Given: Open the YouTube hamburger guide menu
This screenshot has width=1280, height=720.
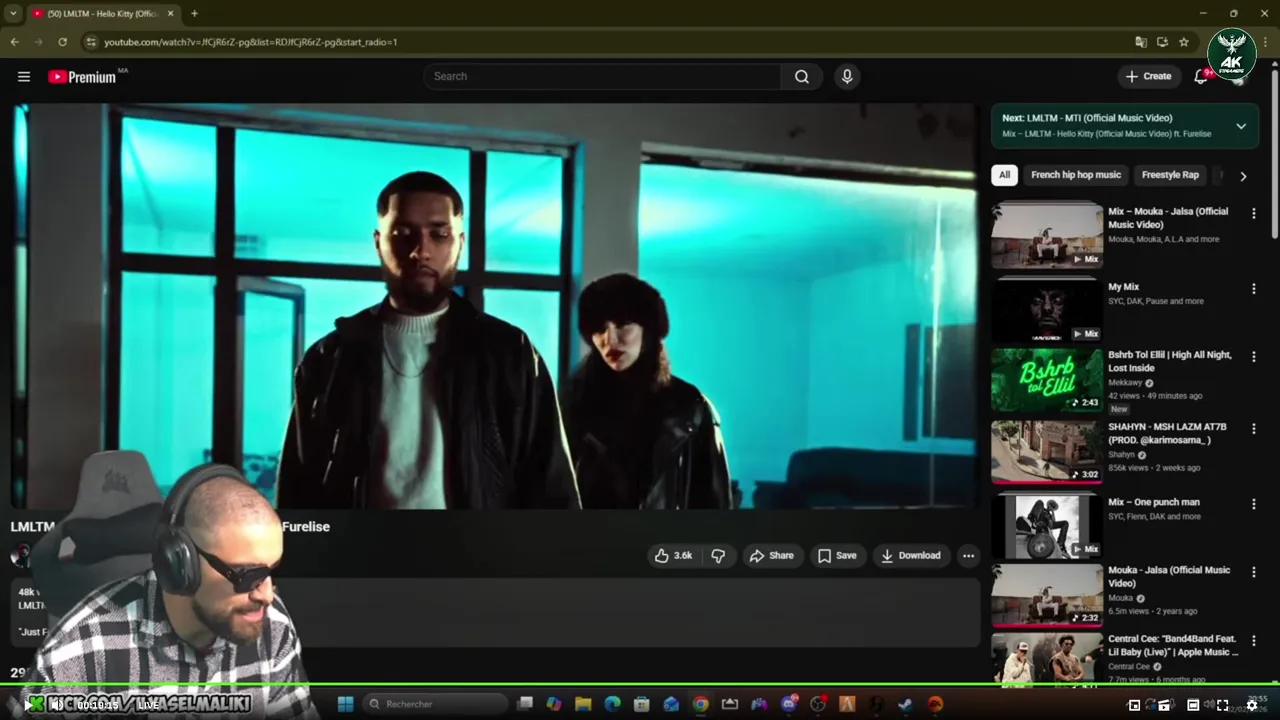Looking at the screenshot, I should click(24, 77).
